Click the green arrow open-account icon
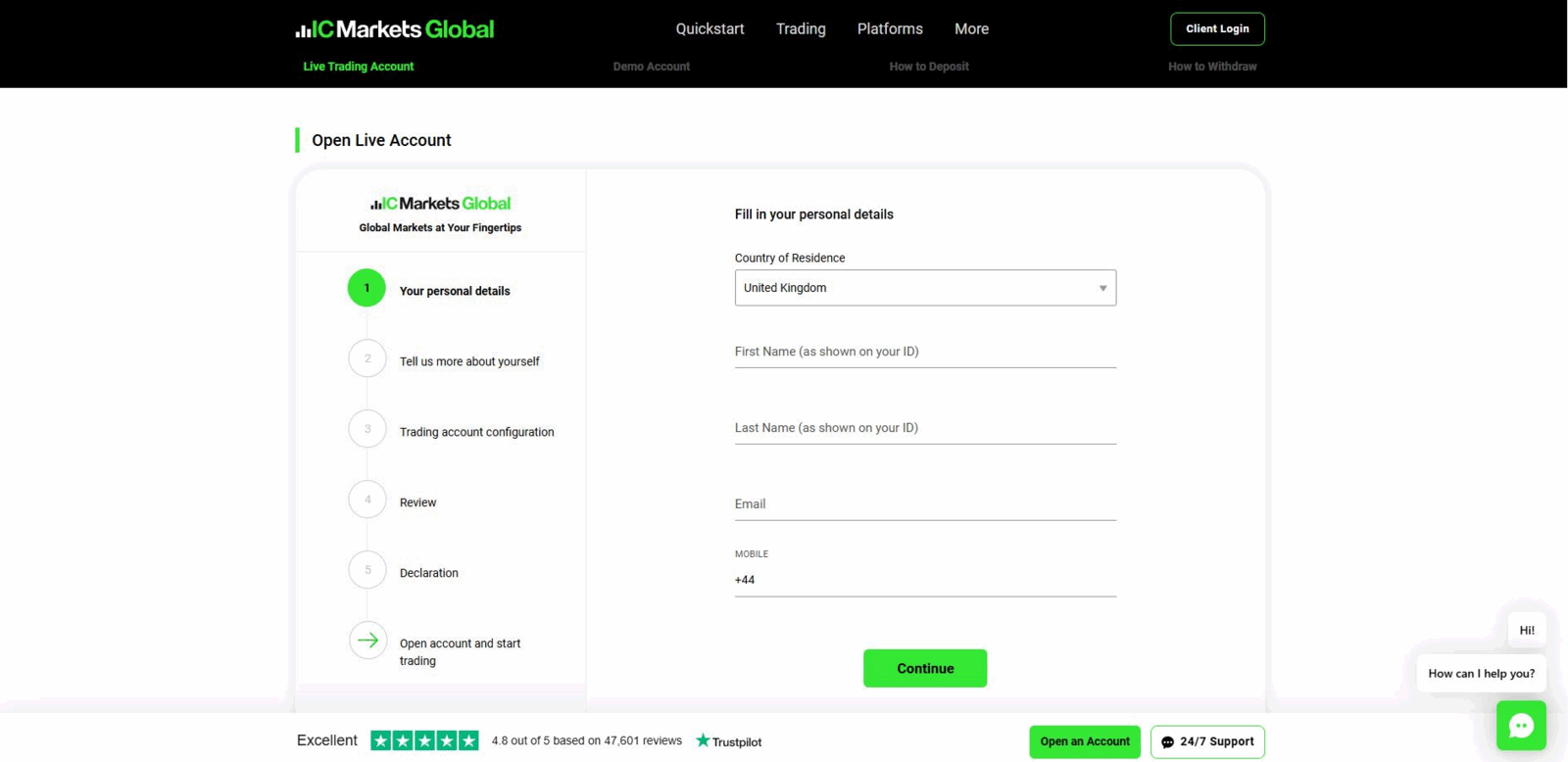 click(x=367, y=641)
